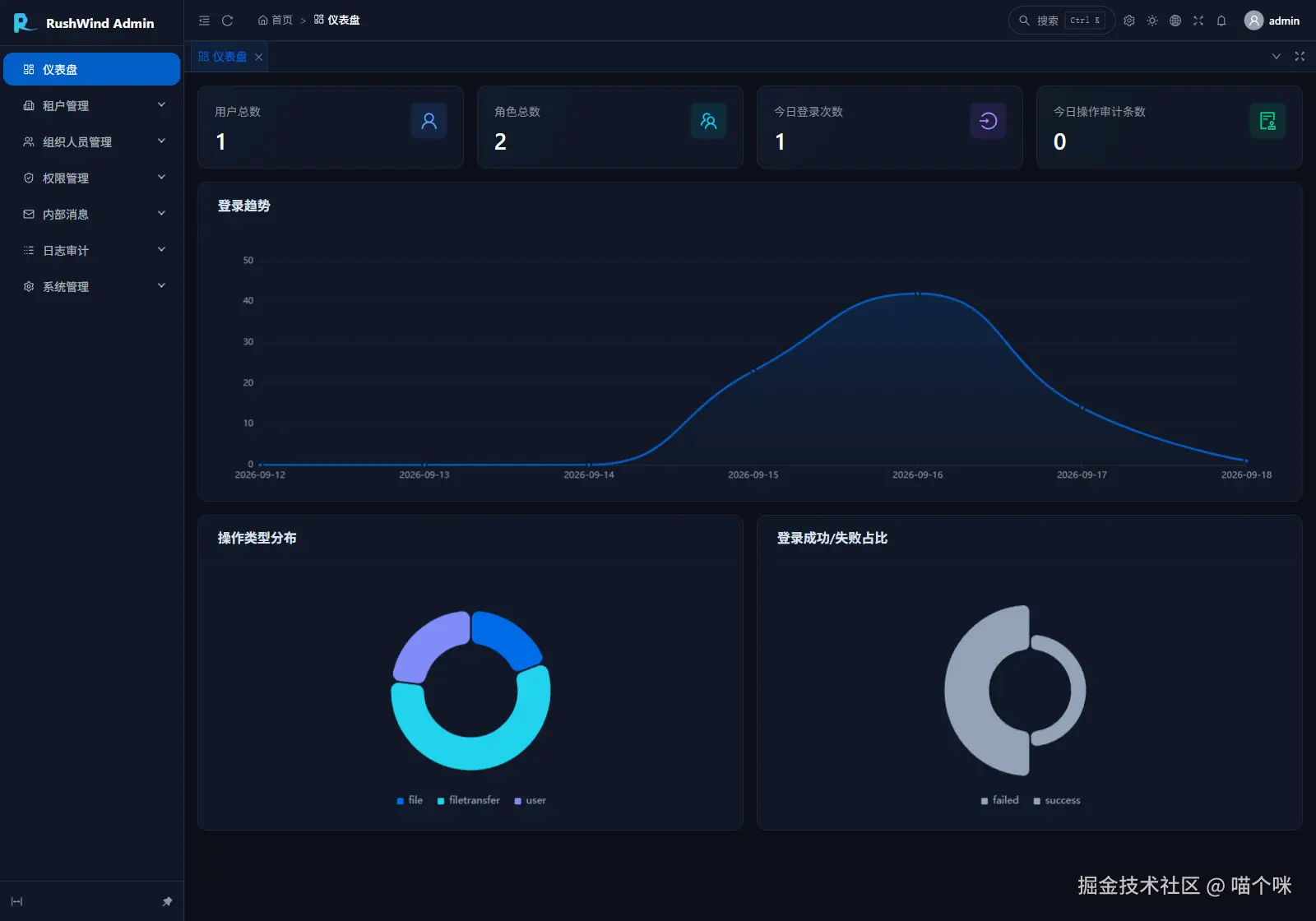This screenshot has height=921, width=1316.
Task: Click the 今日操作审计条数 card label
Action: (1100, 112)
